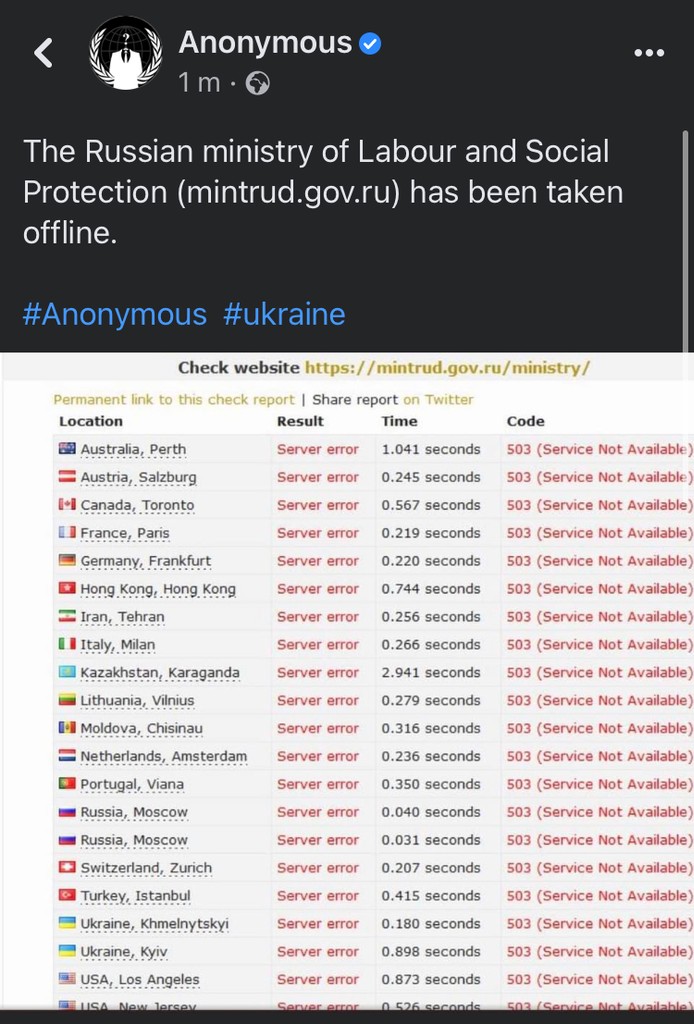Viewport: 694px width, 1024px height.
Task: Tap the Turkey flag icon
Action: point(67,896)
